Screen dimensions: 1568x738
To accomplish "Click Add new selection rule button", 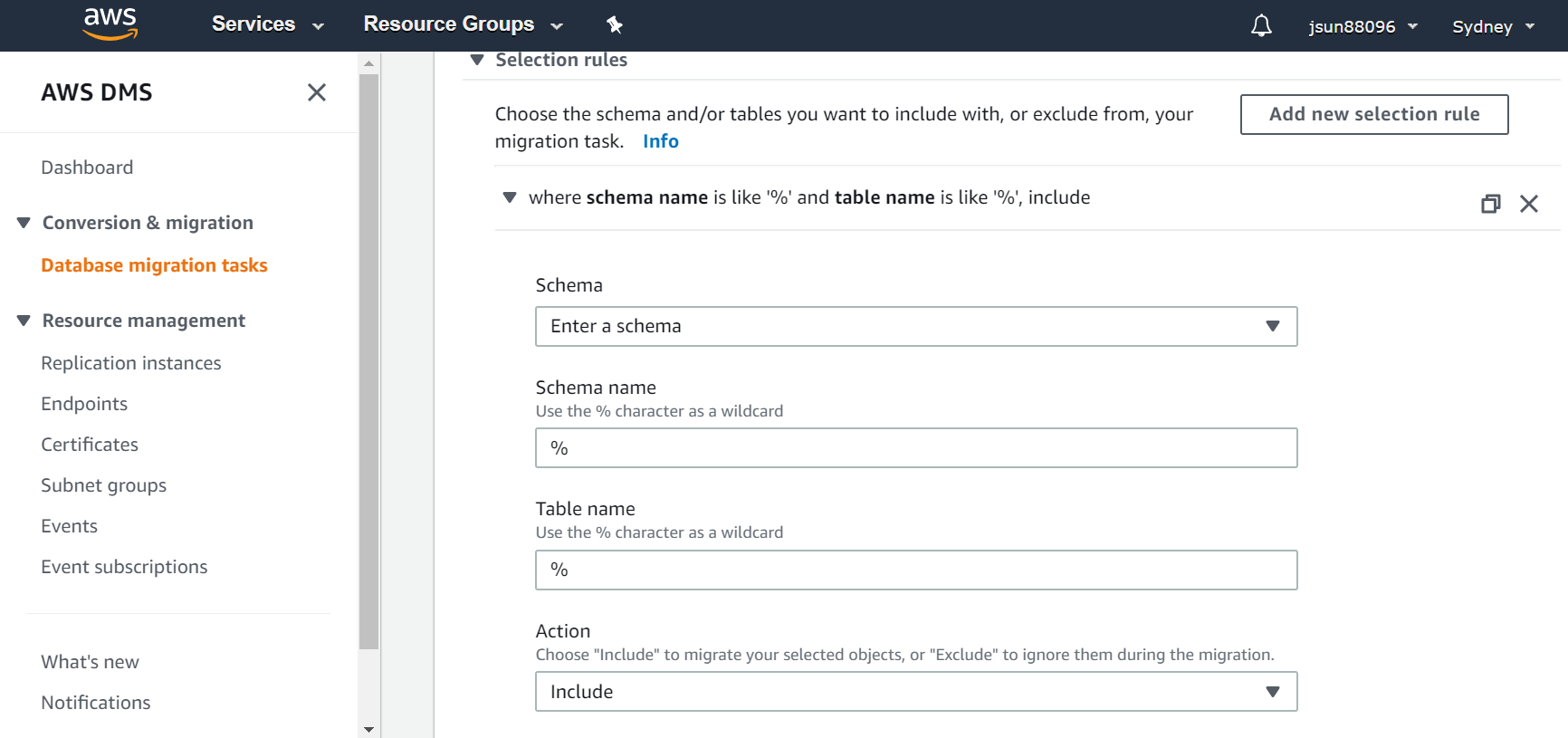I will [1373, 114].
